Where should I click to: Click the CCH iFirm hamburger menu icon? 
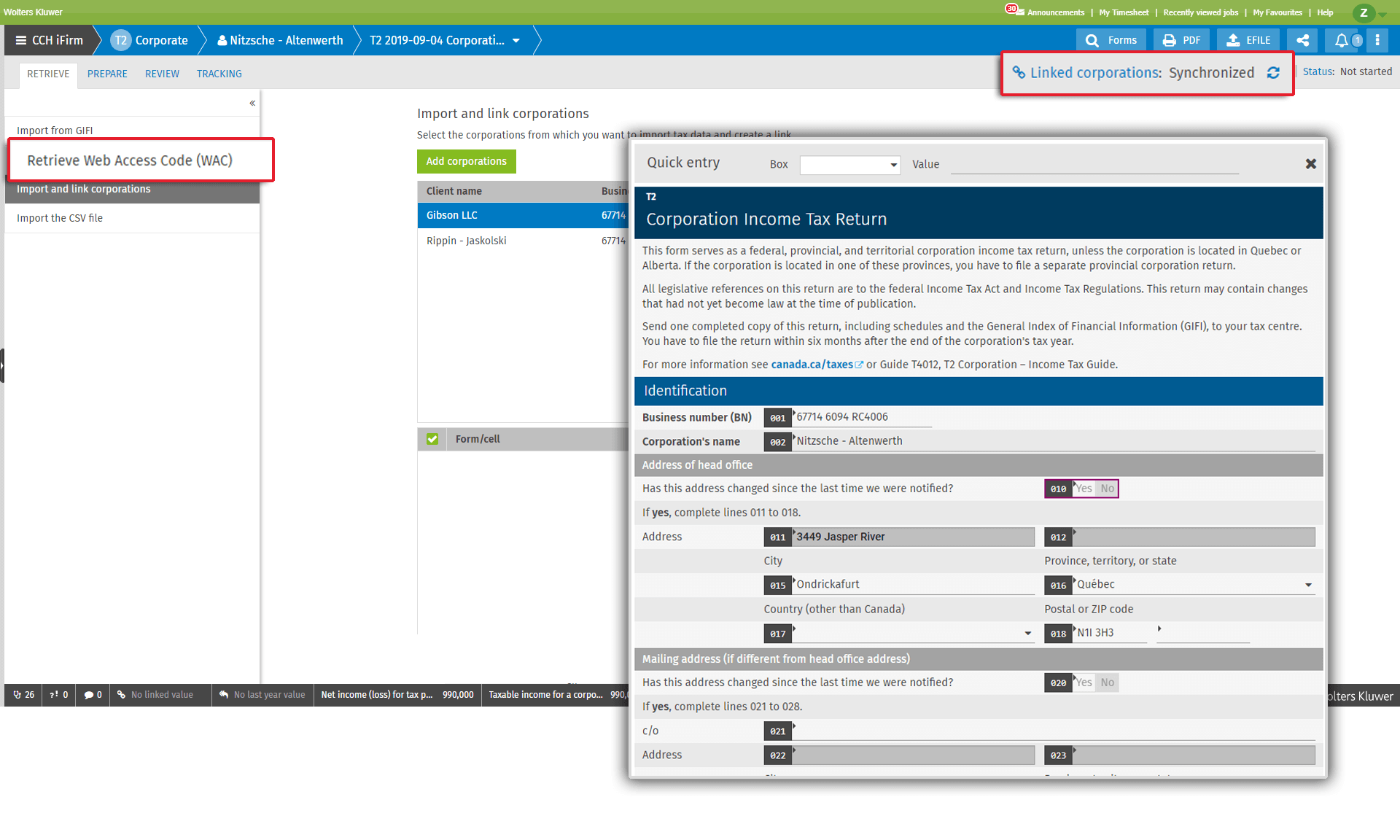point(21,40)
